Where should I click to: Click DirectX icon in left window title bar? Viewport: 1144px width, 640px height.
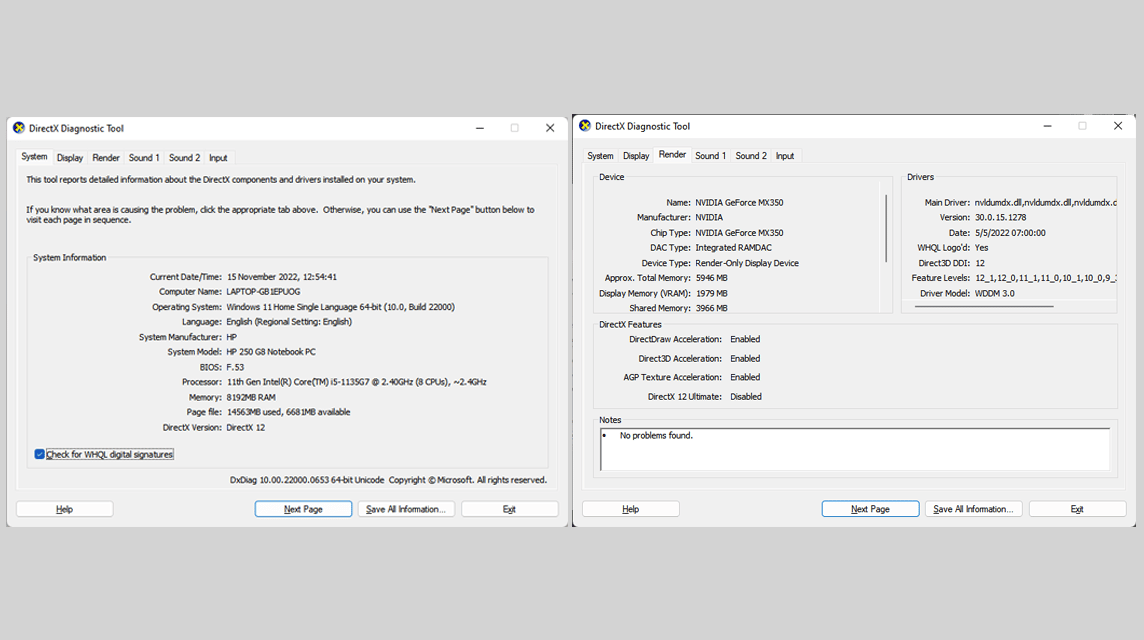[x=19, y=128]
